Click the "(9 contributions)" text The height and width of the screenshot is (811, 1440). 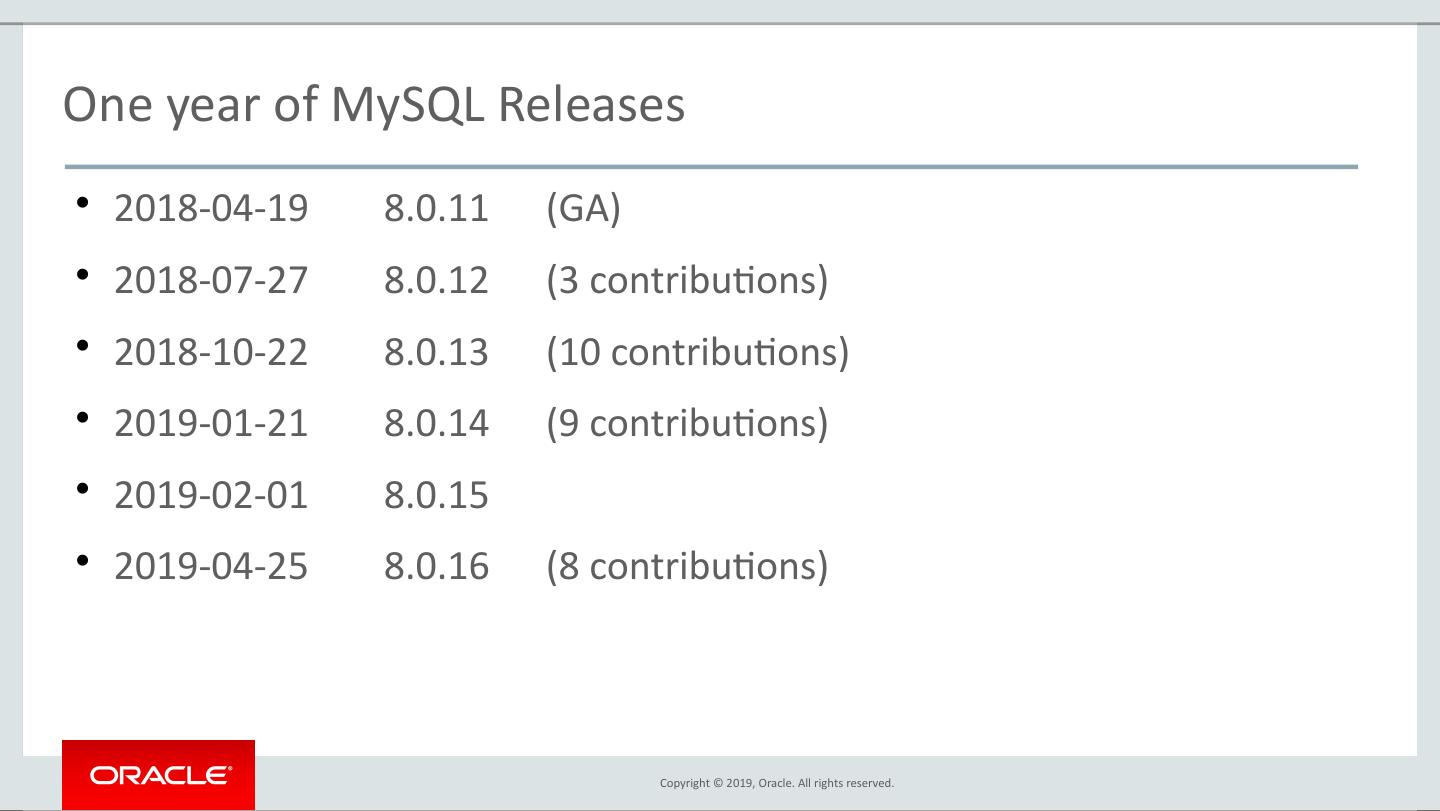click(687, 424)
